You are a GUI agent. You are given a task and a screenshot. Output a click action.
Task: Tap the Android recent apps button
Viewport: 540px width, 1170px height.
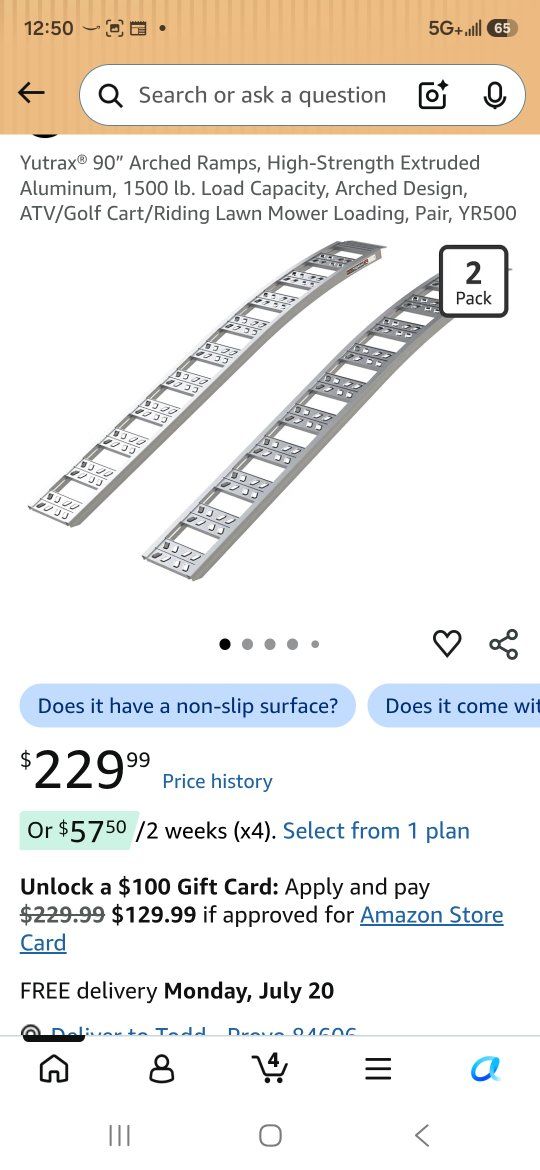pyautogui.click(x=119, y=1136)
